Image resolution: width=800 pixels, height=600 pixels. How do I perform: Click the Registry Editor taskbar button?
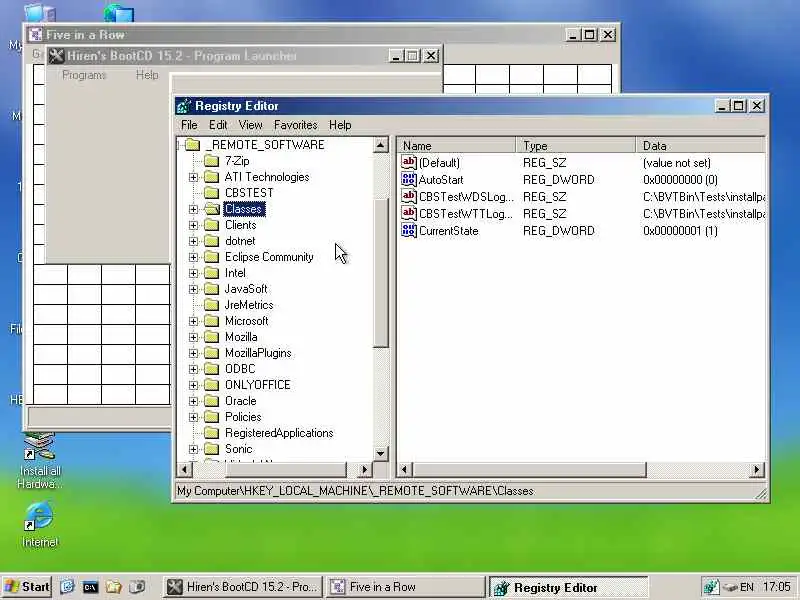point(568,587)
